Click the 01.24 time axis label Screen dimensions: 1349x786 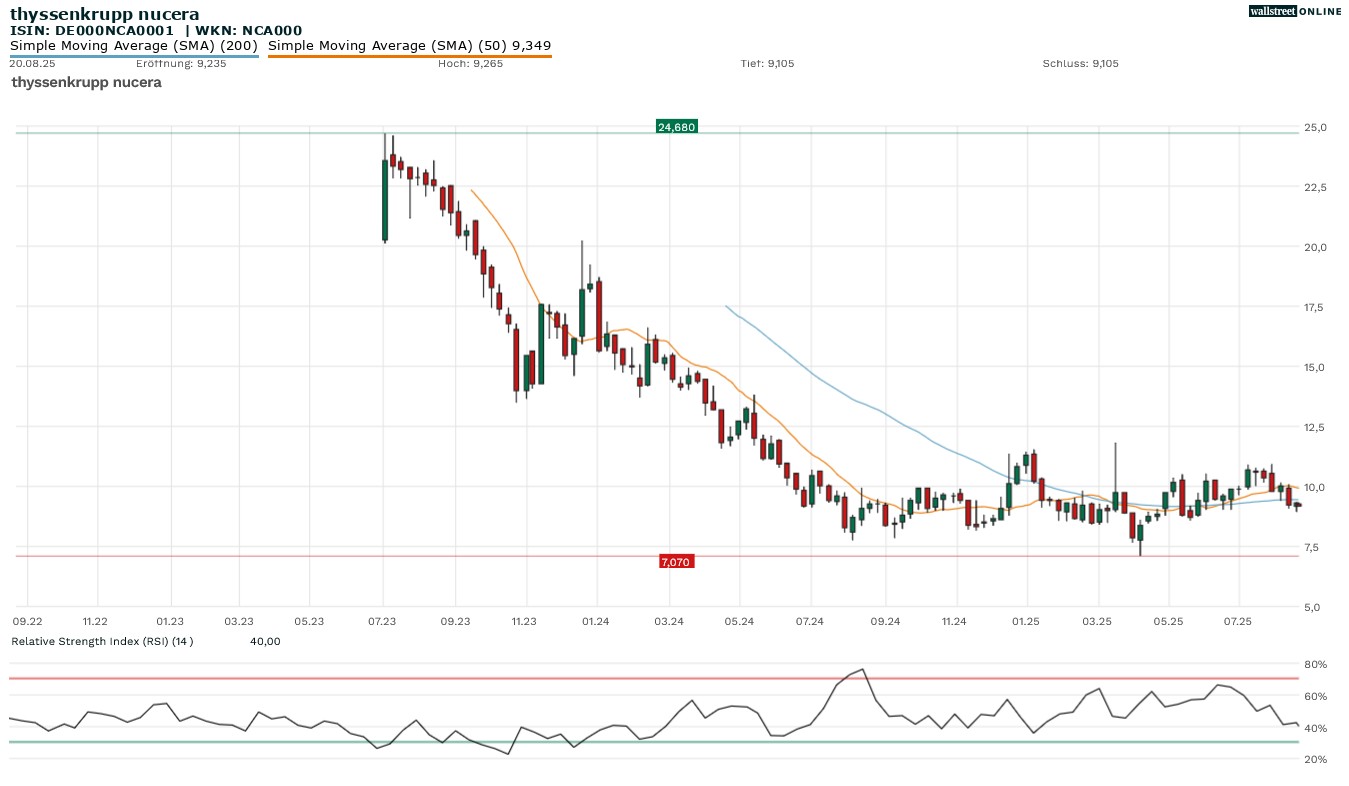click(596, 621)
